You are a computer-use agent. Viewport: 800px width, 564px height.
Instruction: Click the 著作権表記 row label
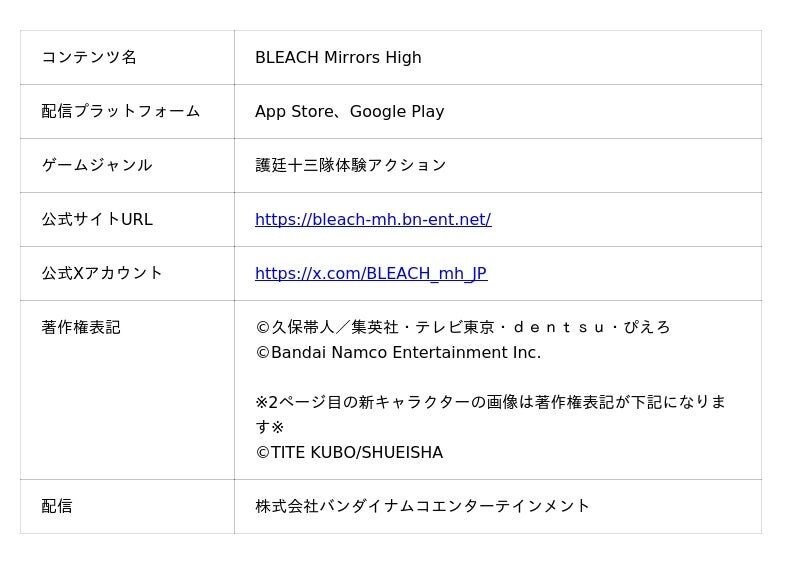coord(81,327)
